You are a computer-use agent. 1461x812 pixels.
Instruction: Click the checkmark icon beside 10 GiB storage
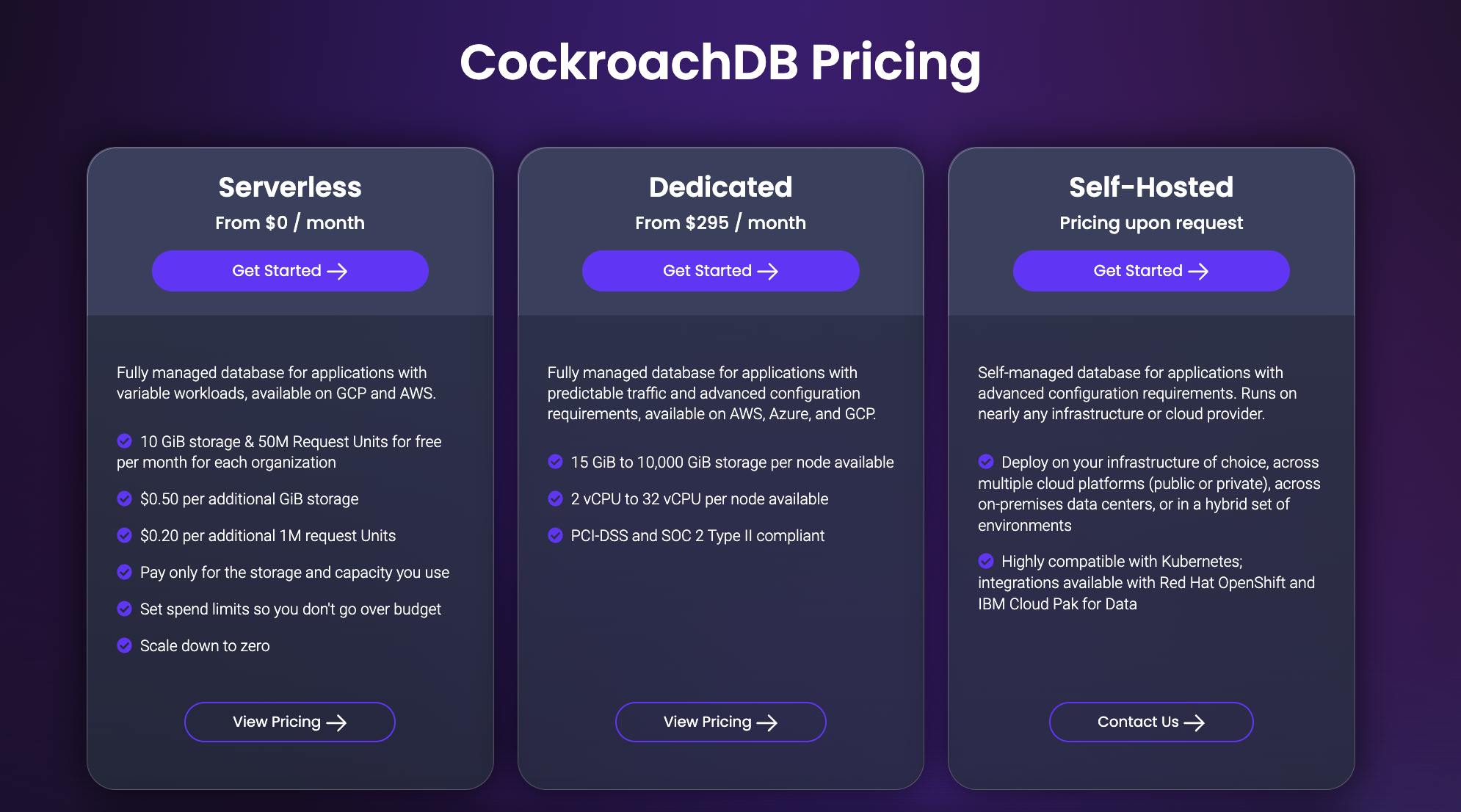(125, 441)
